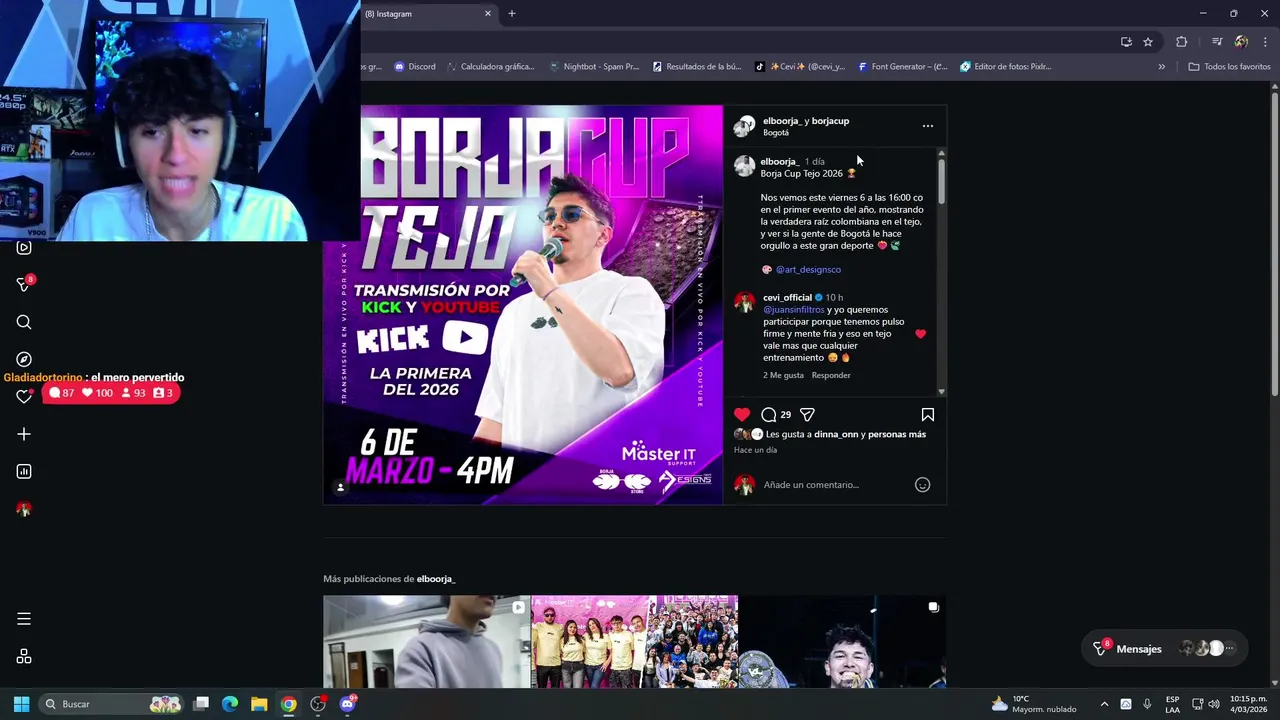Viewport: 1280px width, 720px height.
Task: Share the post with the paper plane icon
Action: coord(807,414)
